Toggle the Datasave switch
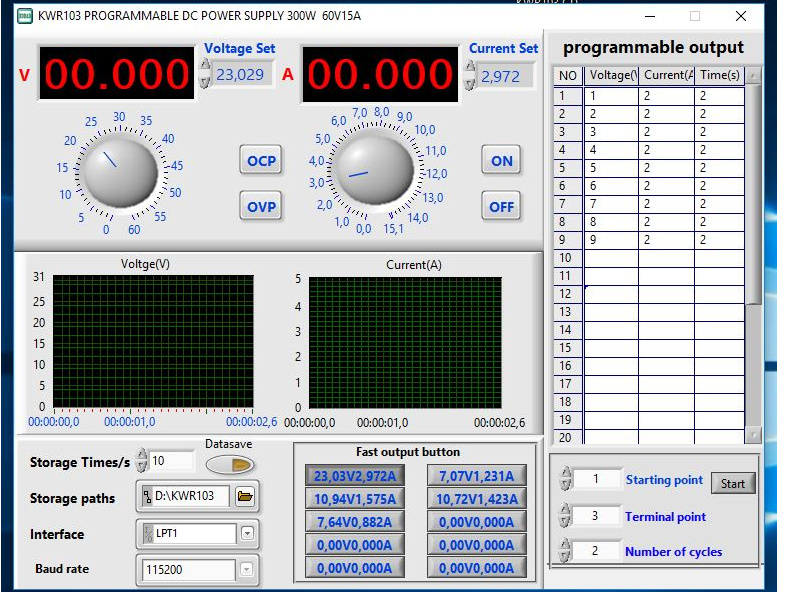 point(230,465)
